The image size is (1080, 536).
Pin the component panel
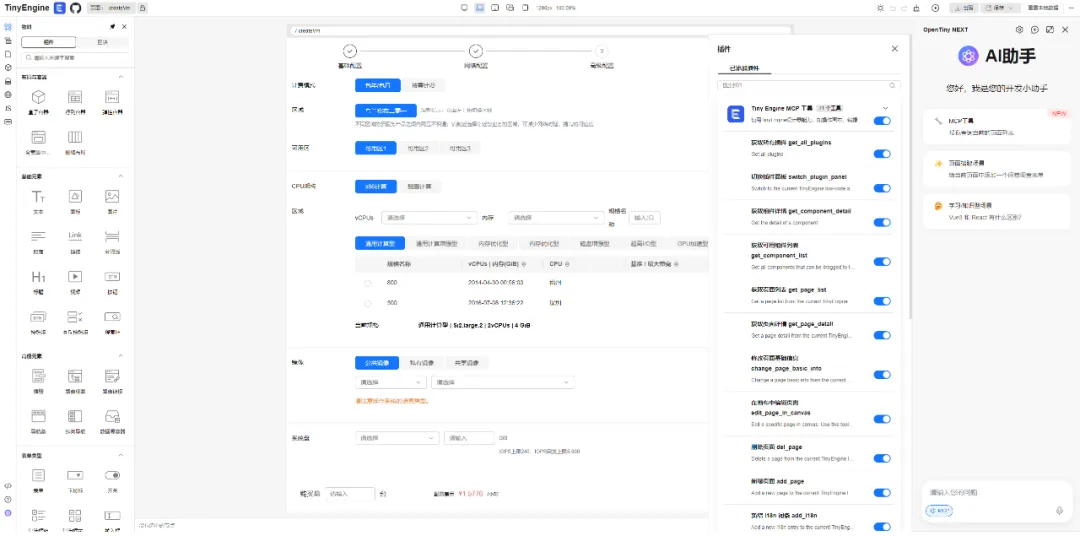pyautogui.click(x=112, y=27)
